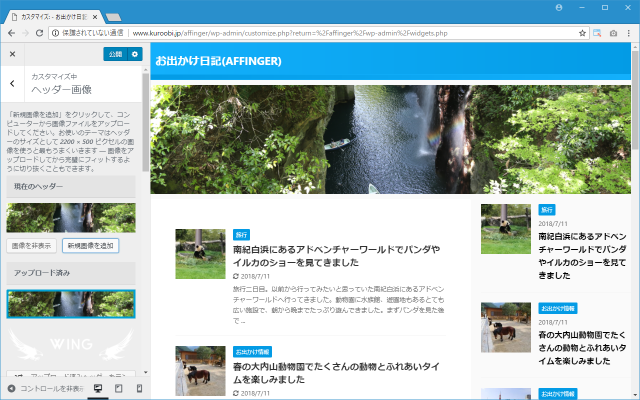Click the browser forward button
Viewport: 640px width, 400px height.
[x=25, y=33]
